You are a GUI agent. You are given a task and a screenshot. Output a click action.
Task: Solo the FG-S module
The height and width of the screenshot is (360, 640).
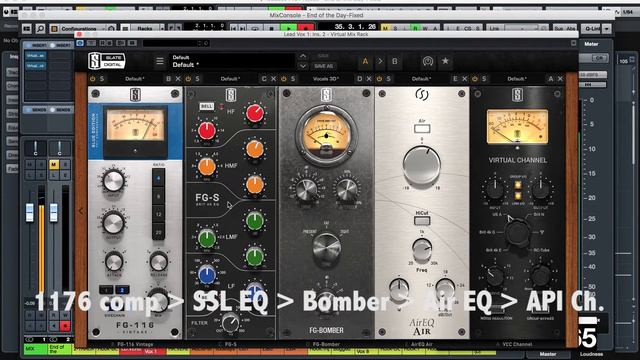tap(197, 79)
